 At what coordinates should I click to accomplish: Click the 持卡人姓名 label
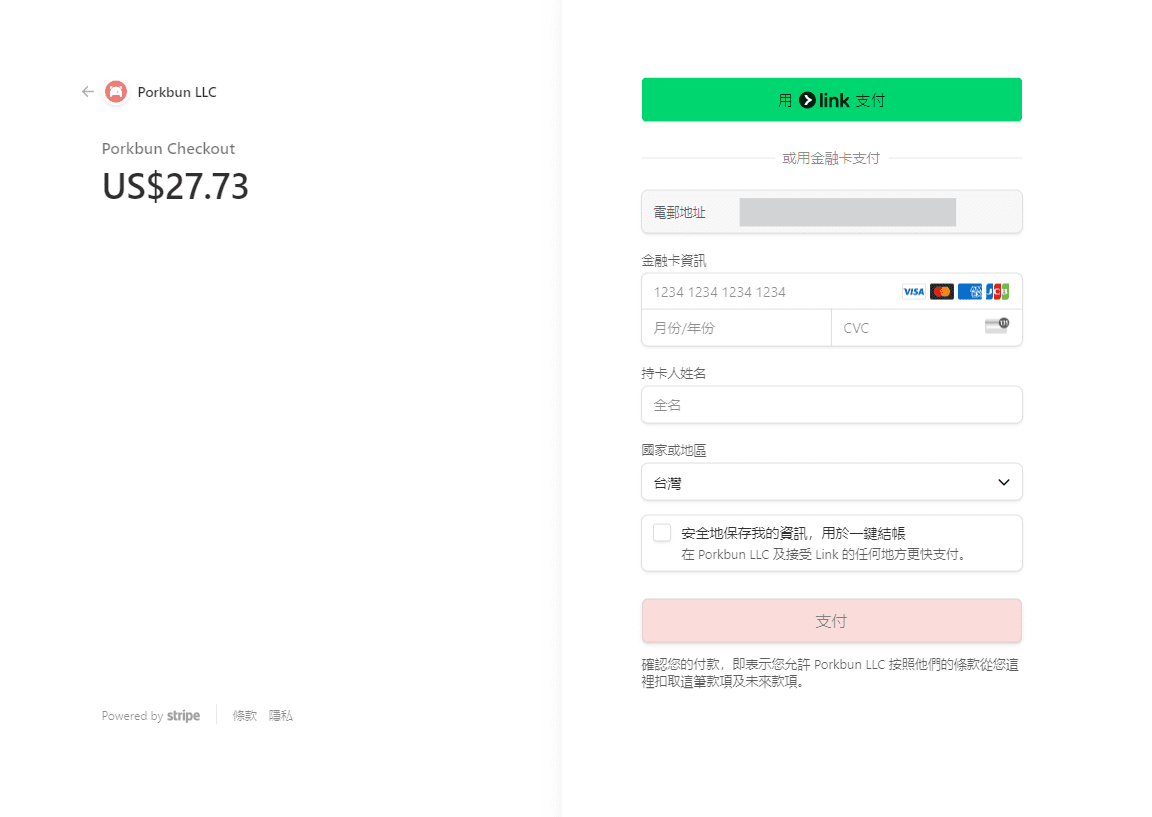click(x=674, y=373)
